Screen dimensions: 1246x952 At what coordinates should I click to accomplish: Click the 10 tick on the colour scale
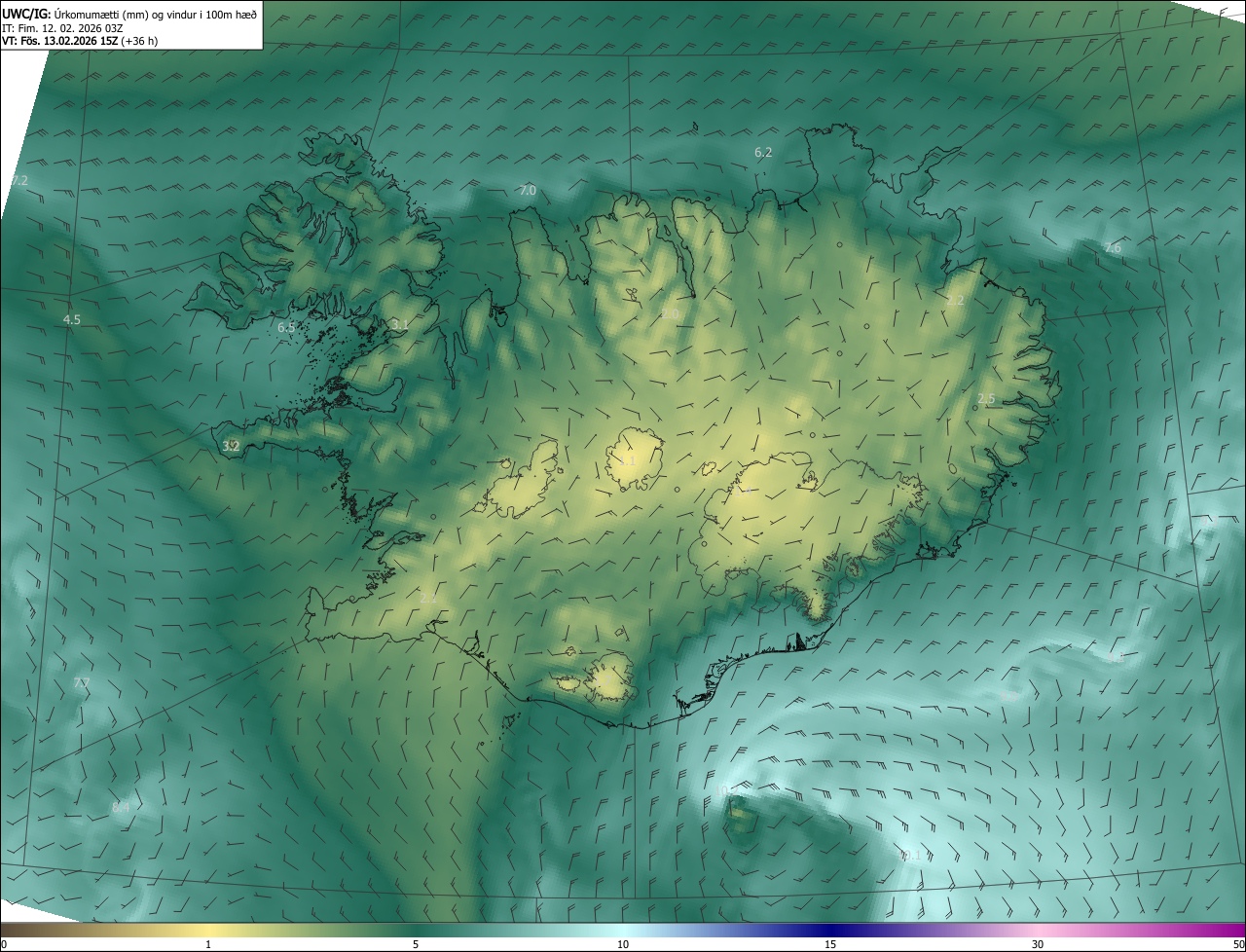click(x=623, y=945)
